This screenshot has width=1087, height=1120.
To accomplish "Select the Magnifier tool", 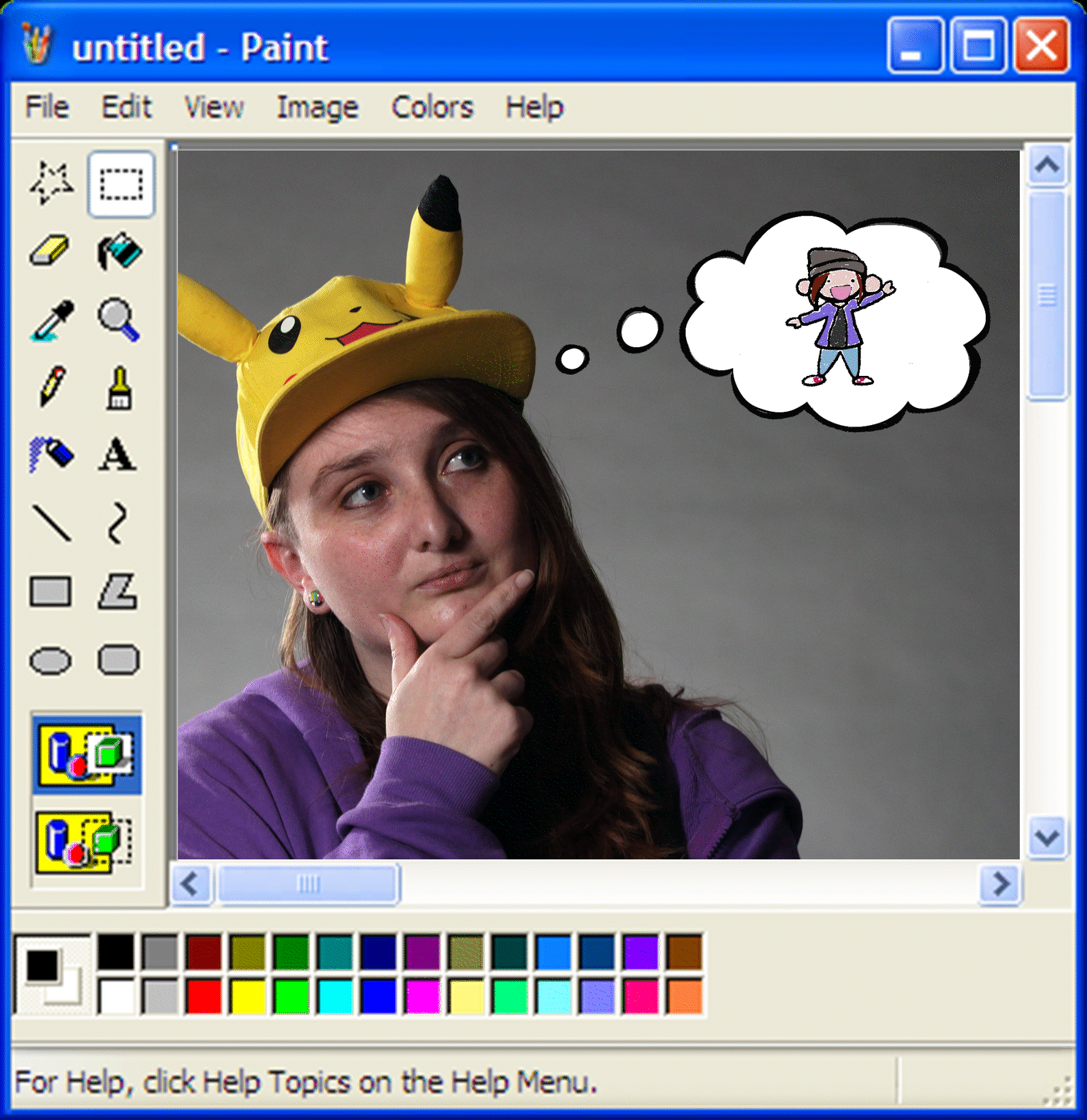I will point(118,320).
